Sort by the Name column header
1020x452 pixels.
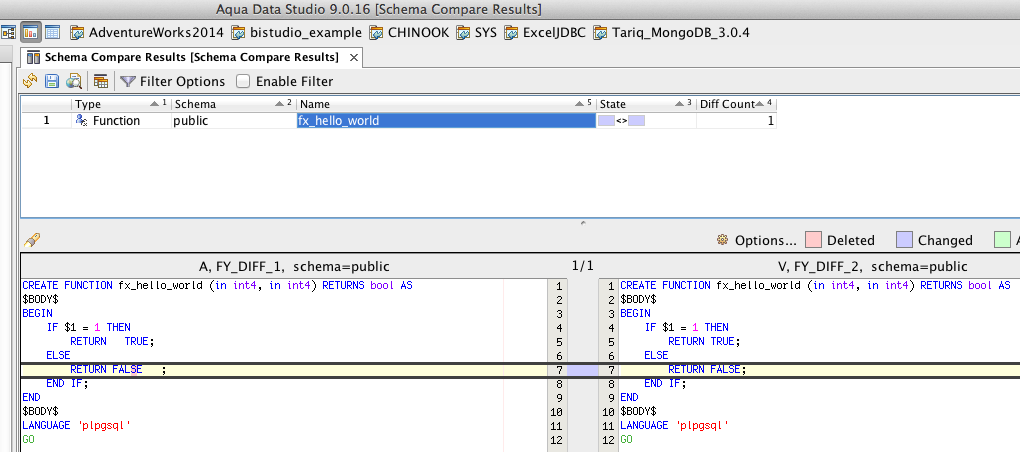[446, 104]
